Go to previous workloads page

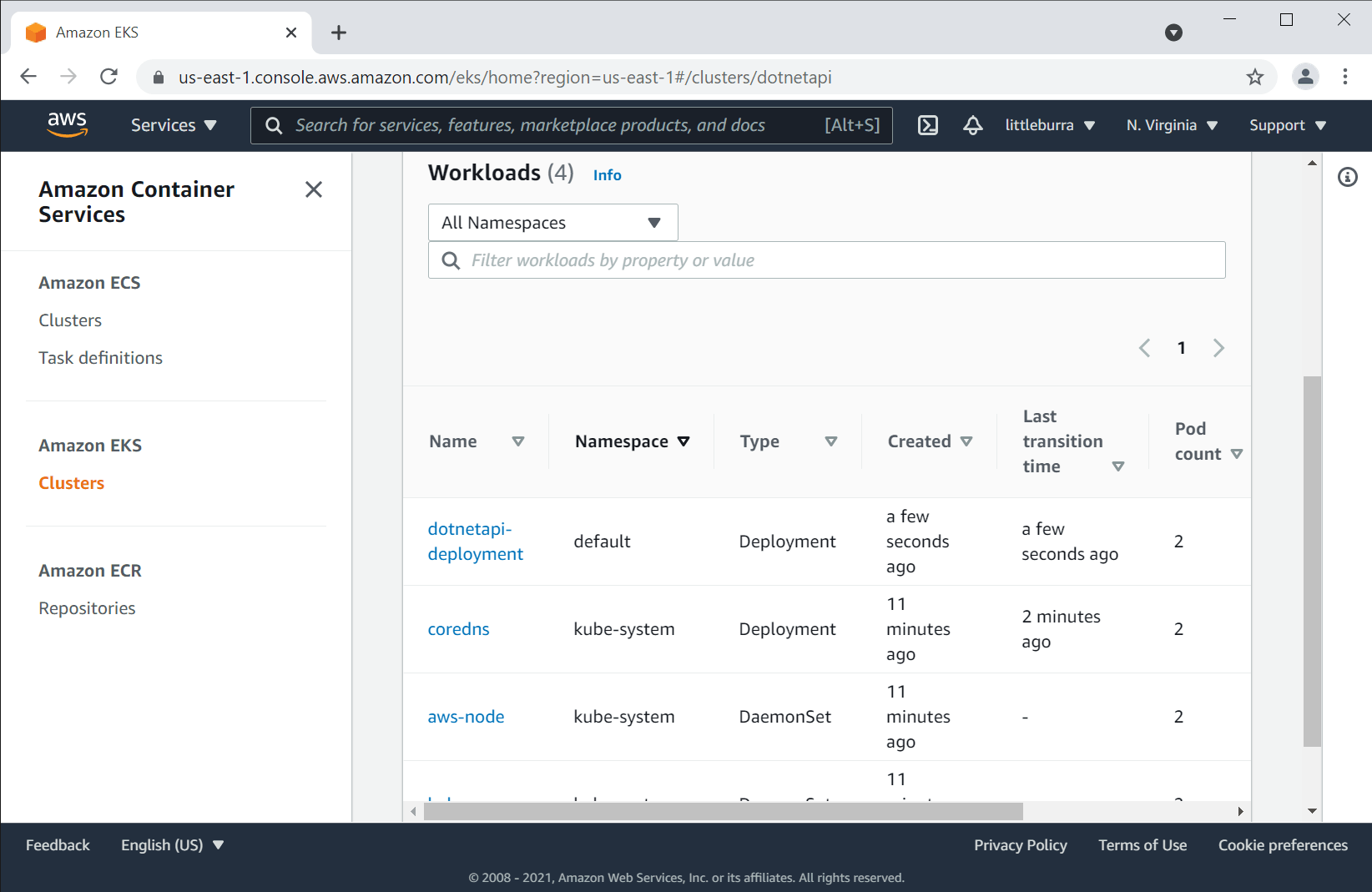click(x=1145, y=348)
